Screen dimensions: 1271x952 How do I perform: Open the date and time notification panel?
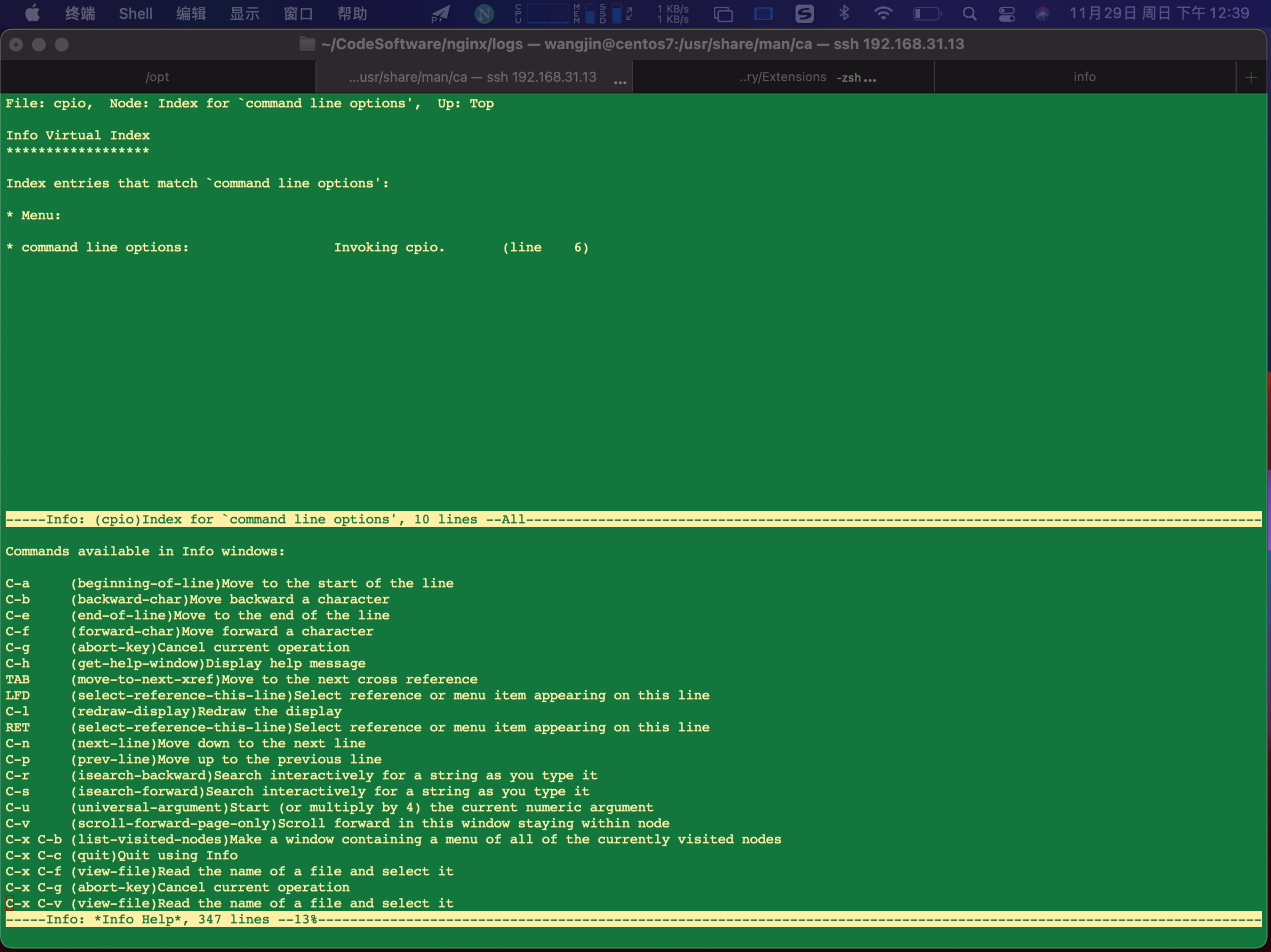[1159, 13]
